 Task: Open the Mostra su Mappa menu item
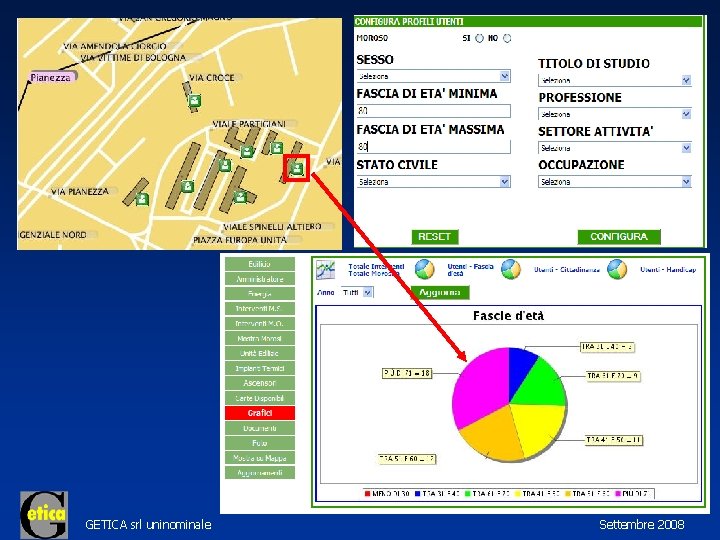(x=259, y=458)
